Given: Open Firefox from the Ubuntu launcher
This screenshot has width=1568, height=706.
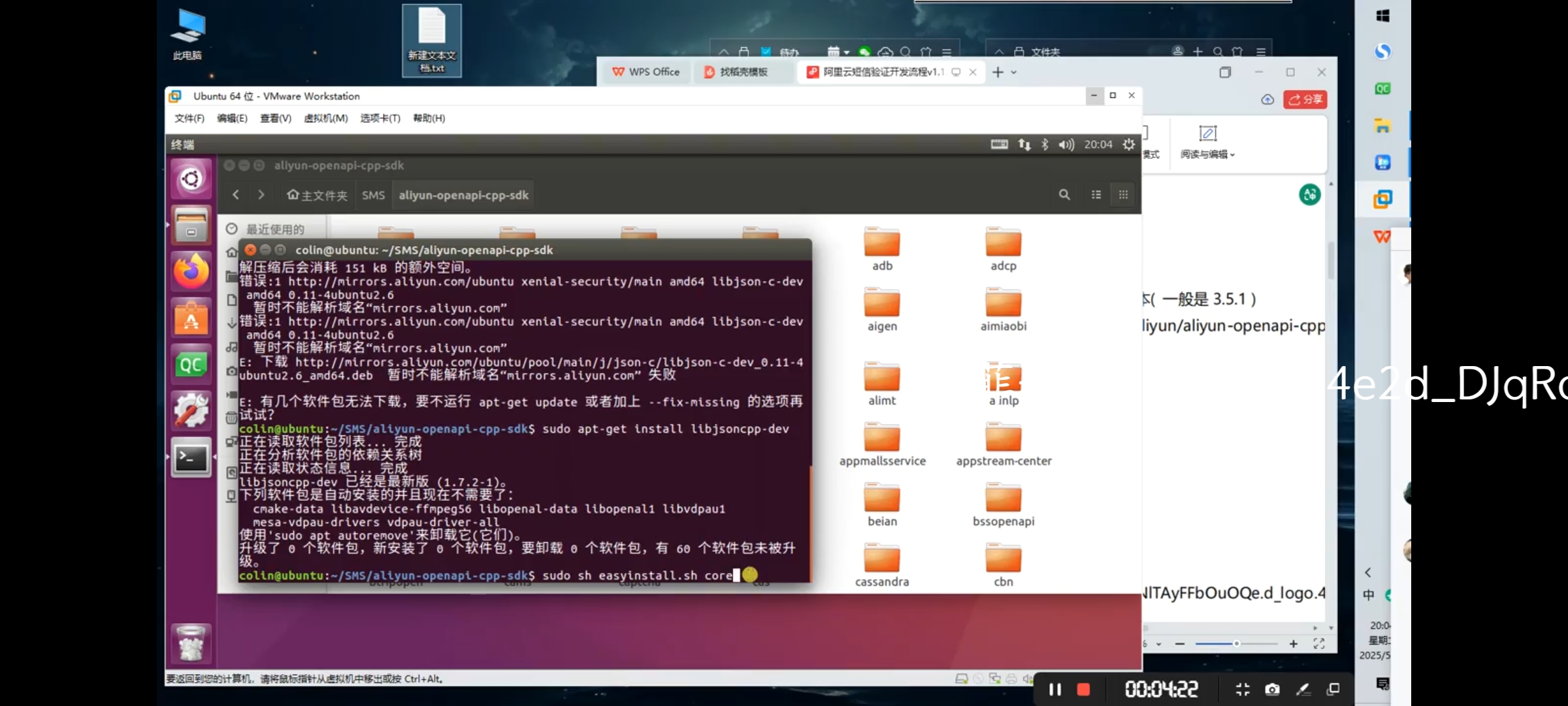Looking at the screenshot, I should tap(191, 271).
